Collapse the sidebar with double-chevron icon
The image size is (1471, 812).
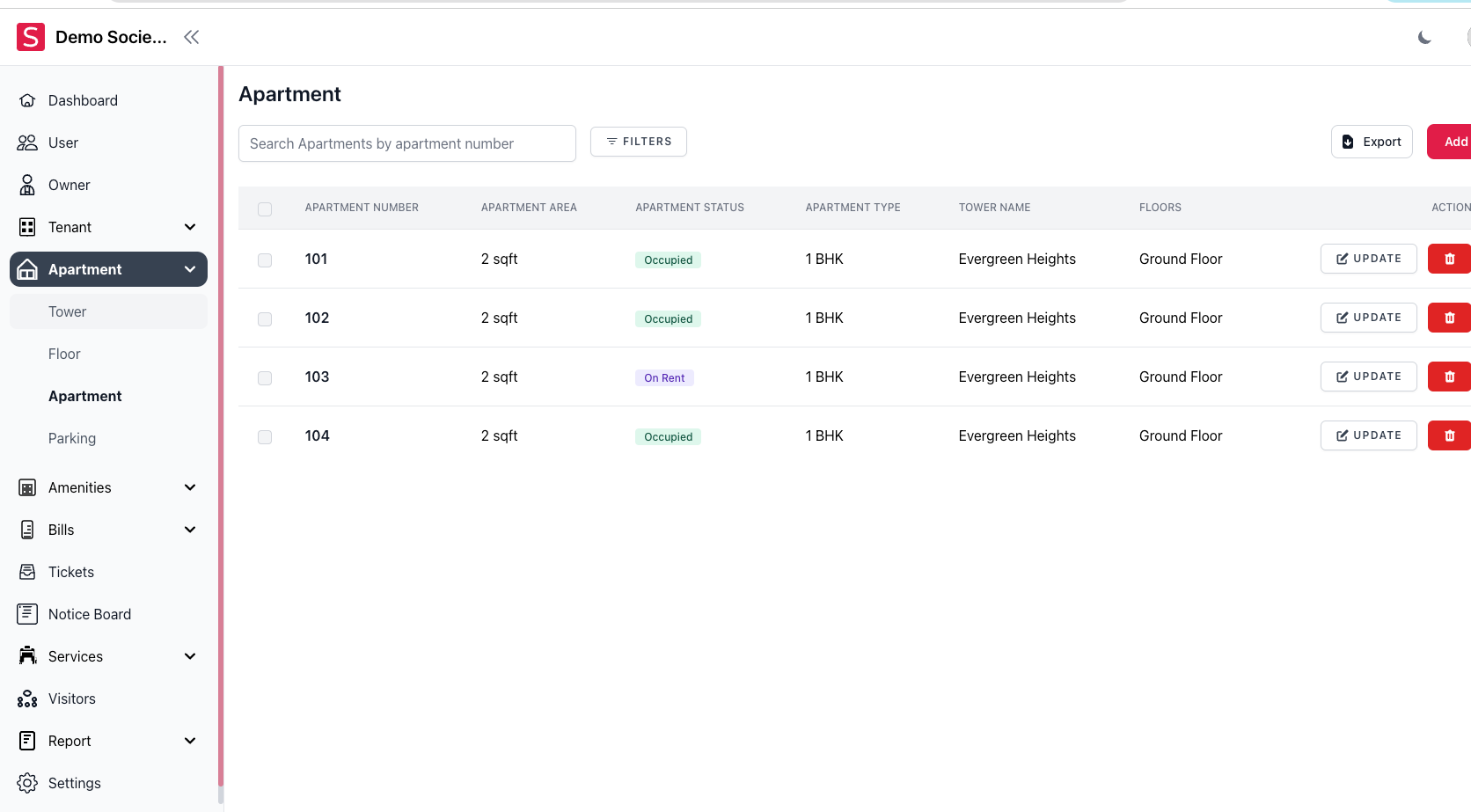pyautogui.click(x=191, y=37)
